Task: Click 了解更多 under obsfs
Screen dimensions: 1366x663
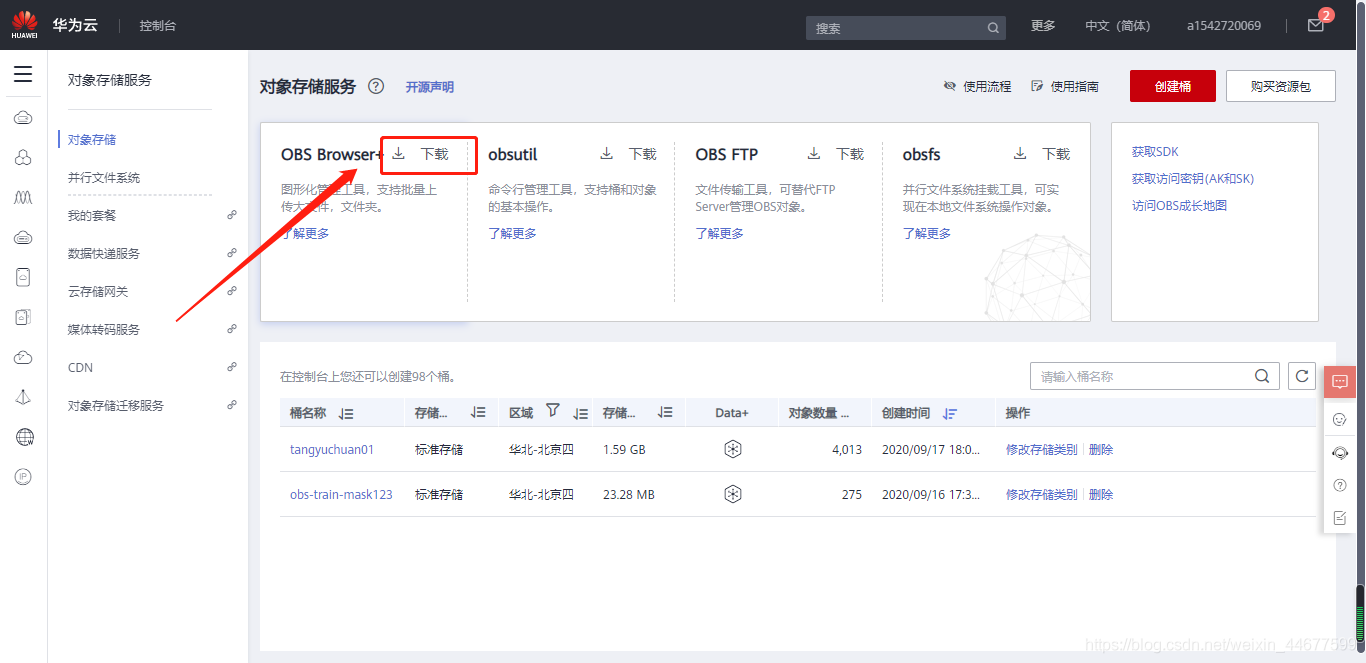Action: pos(927,233)
